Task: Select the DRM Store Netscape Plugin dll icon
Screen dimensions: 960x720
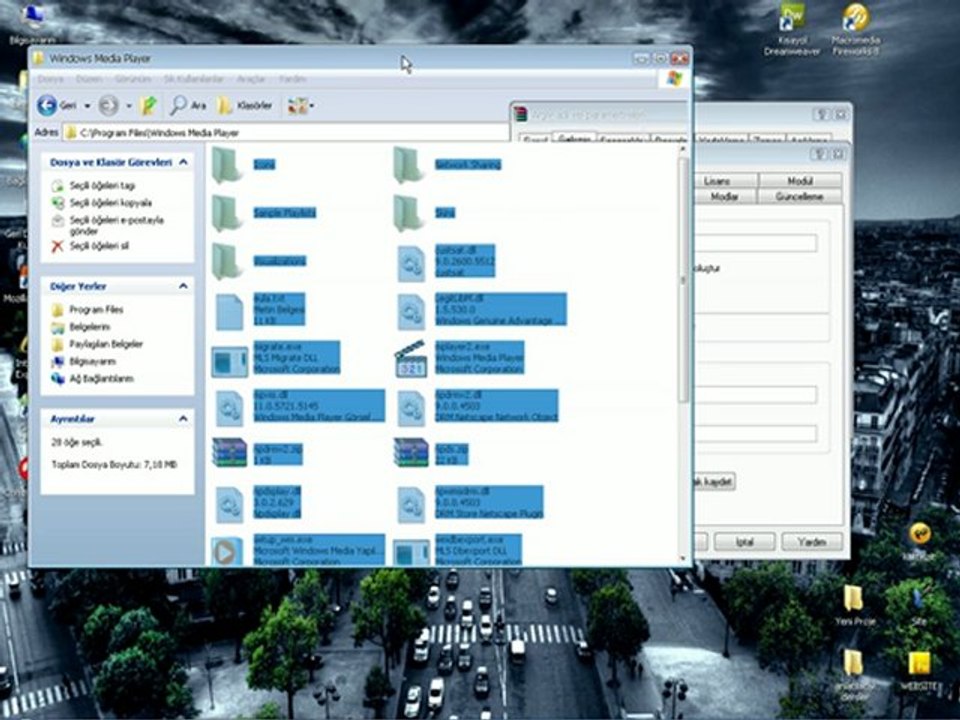Action: [x=411, y=504]
